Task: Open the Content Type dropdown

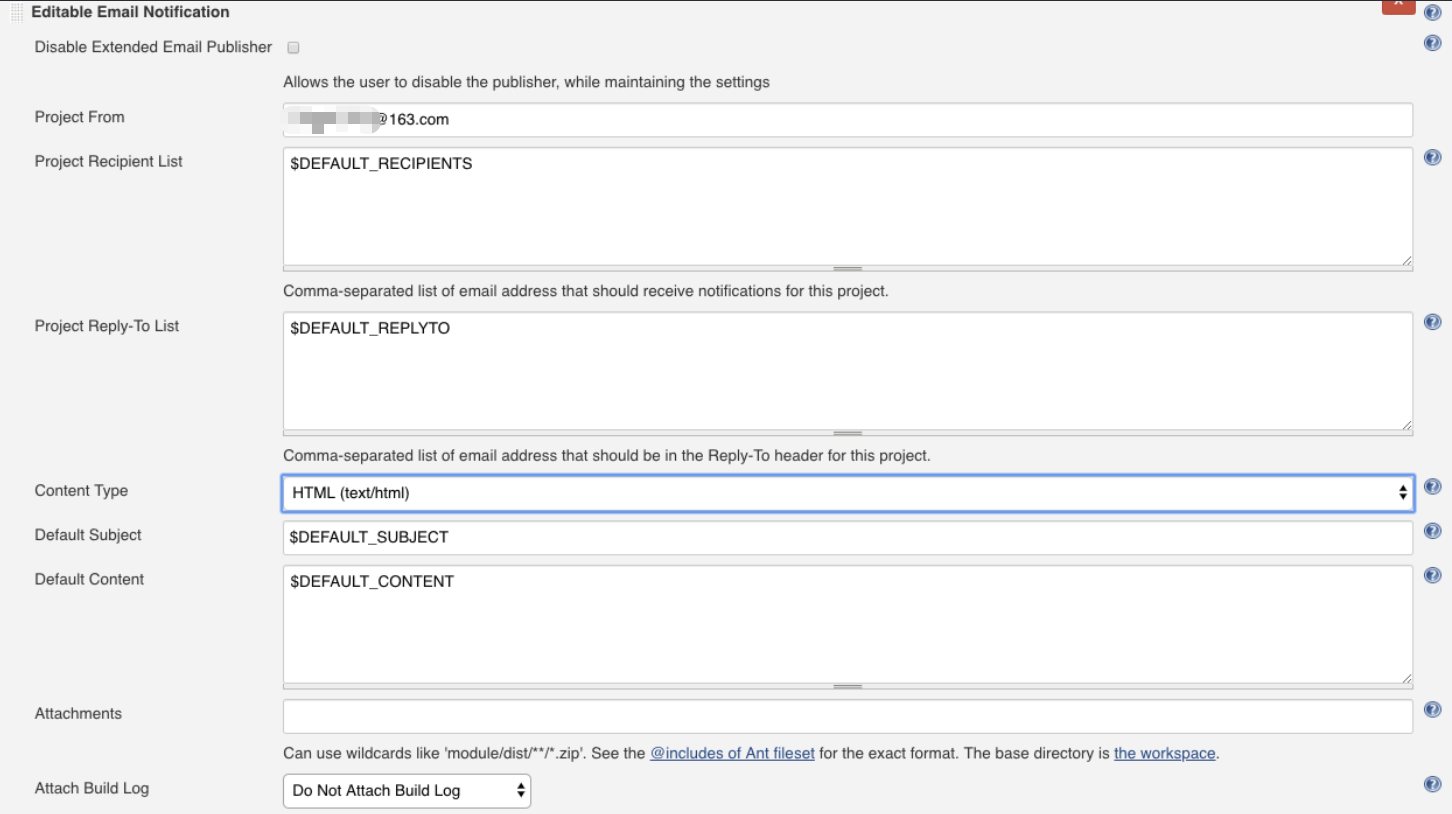Action: pyautogui.click(x=847, y=493)
